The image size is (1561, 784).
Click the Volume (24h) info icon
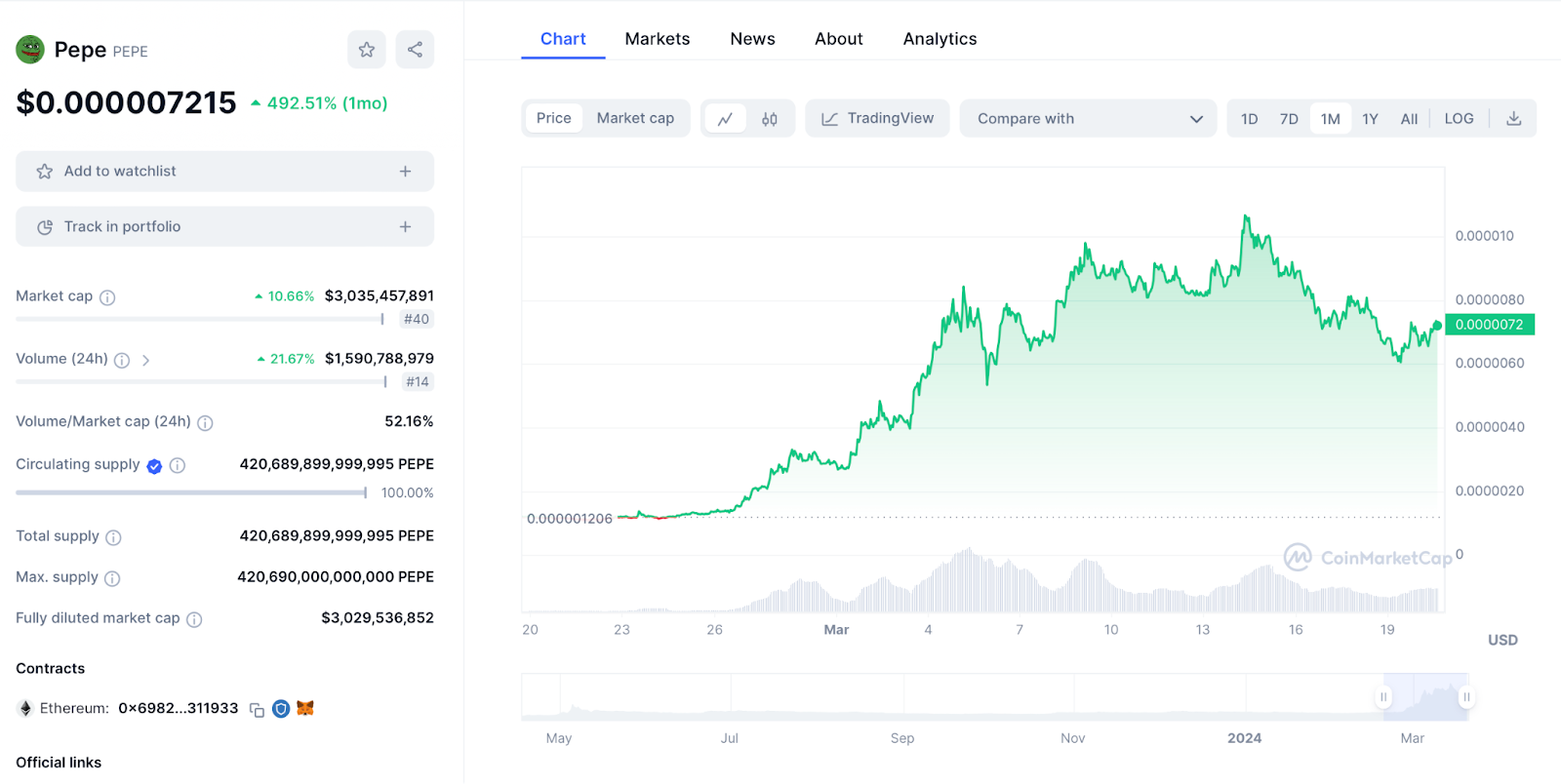(x=122, y=360)
